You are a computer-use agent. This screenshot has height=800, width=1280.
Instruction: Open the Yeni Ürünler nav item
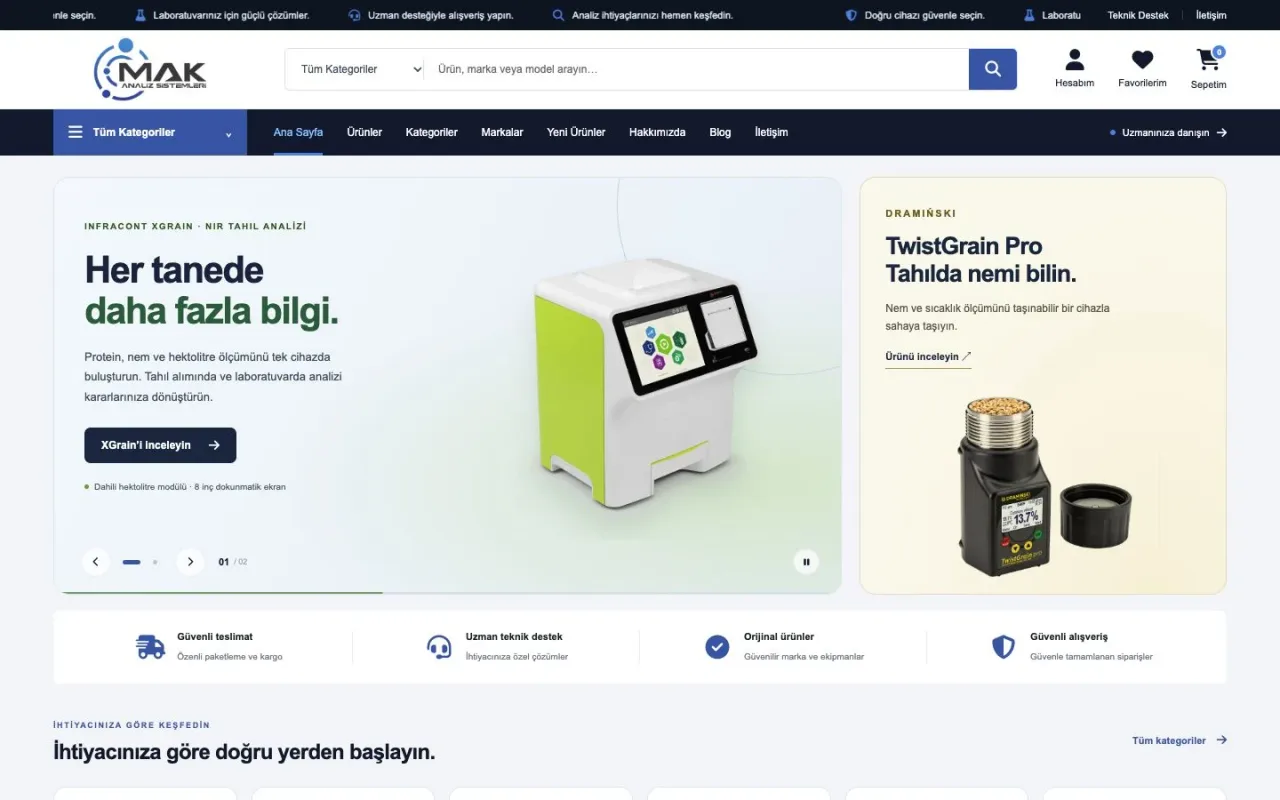[x=576, y=132]
